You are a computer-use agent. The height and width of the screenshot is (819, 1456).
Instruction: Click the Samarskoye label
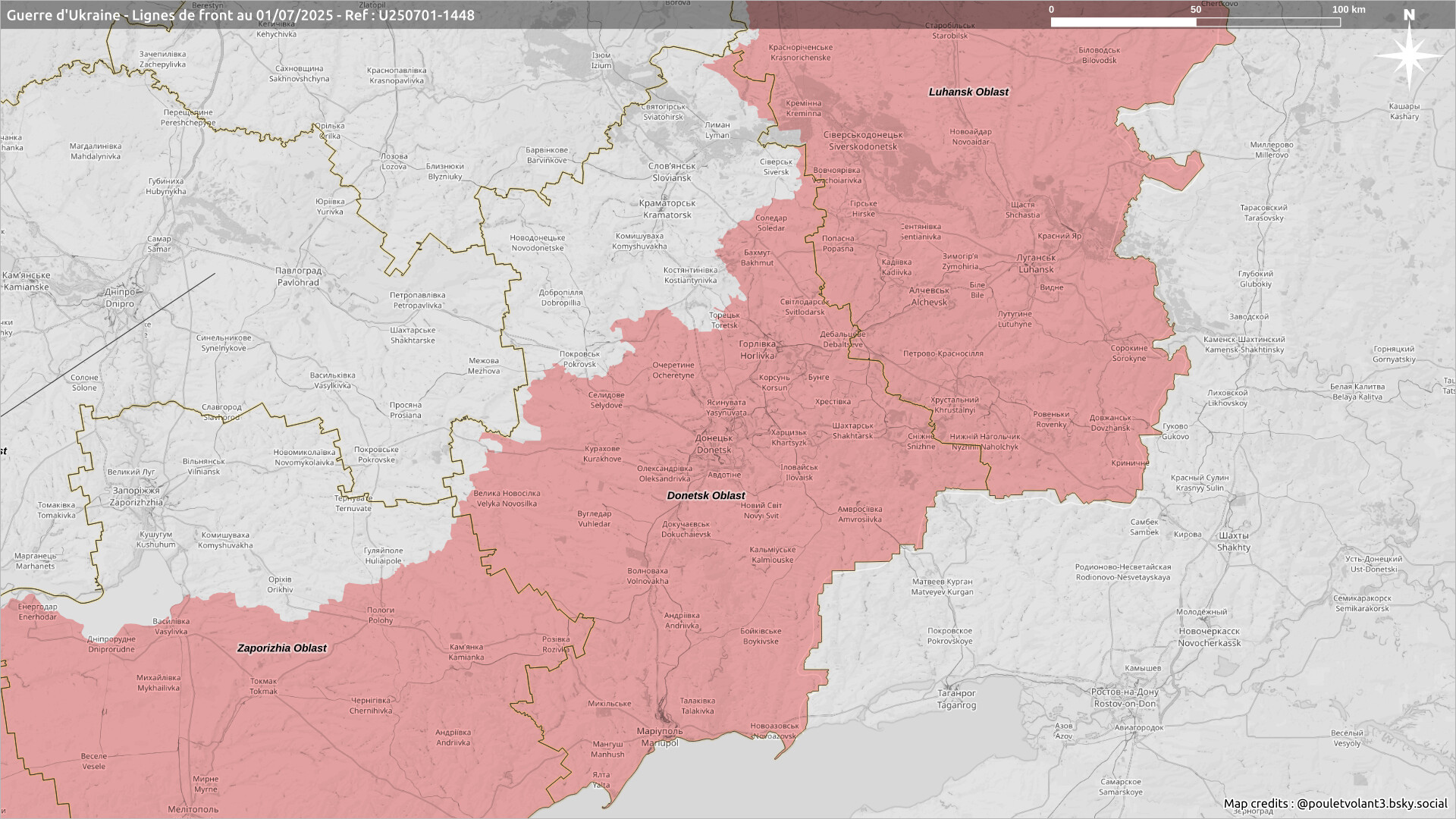coord(1121,787)
